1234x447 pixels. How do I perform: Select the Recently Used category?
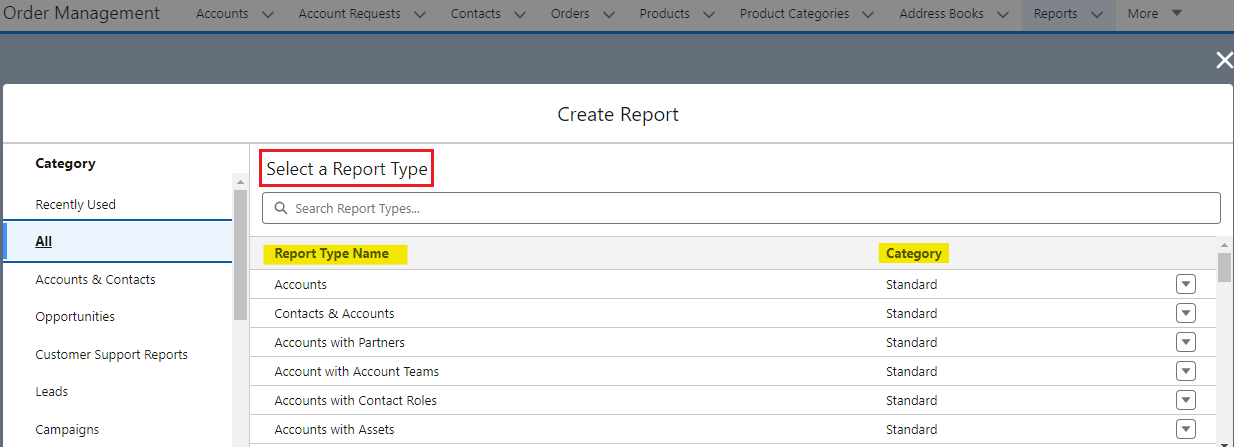(76, 204)
